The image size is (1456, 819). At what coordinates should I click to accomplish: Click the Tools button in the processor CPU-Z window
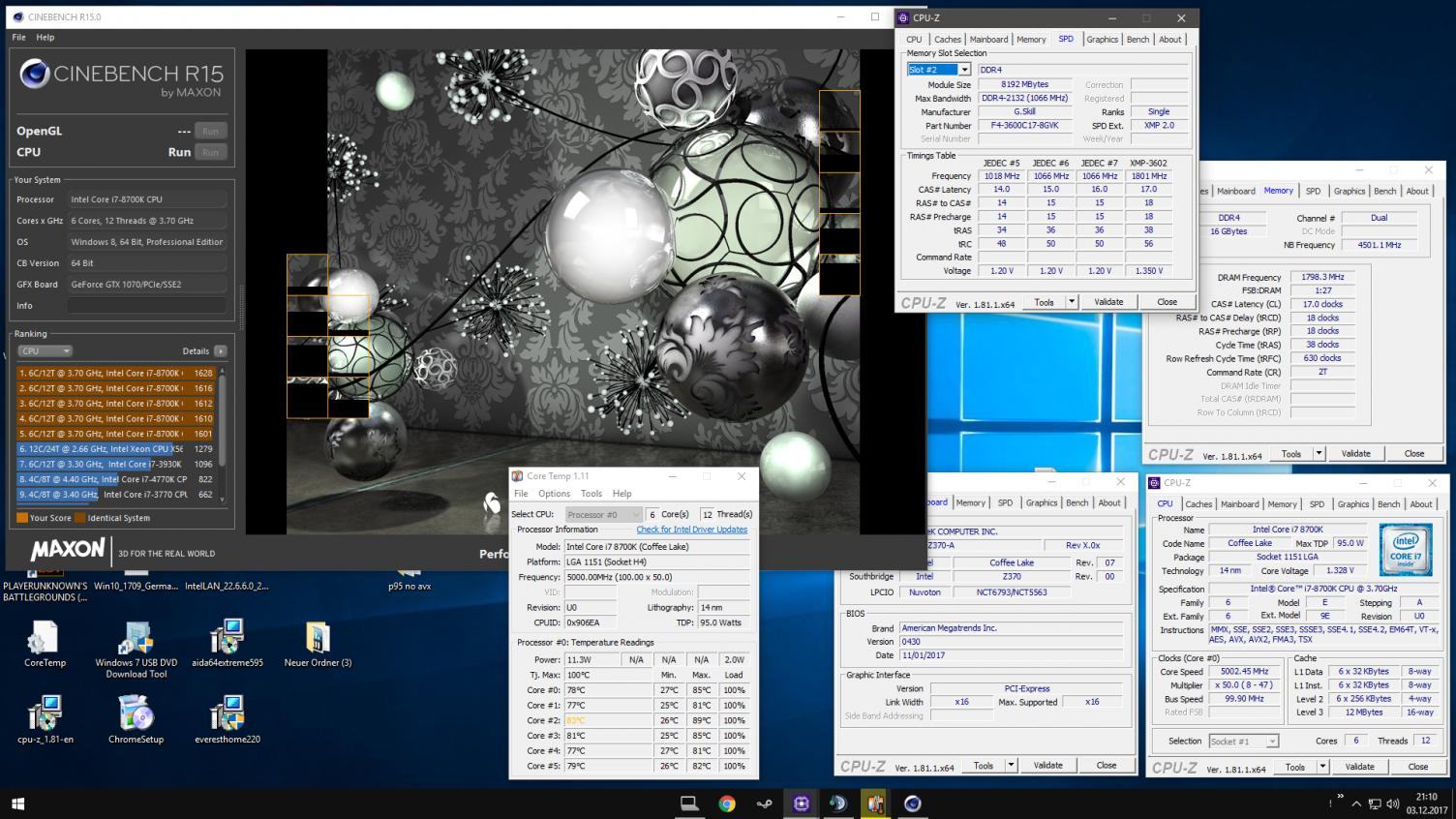(x=1294, y=767)
